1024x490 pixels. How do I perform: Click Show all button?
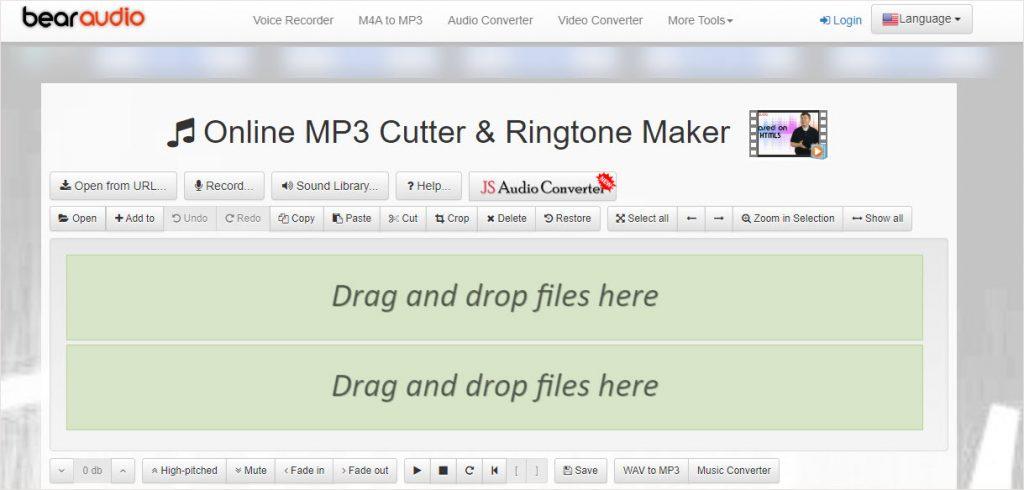tap(877, 218)
